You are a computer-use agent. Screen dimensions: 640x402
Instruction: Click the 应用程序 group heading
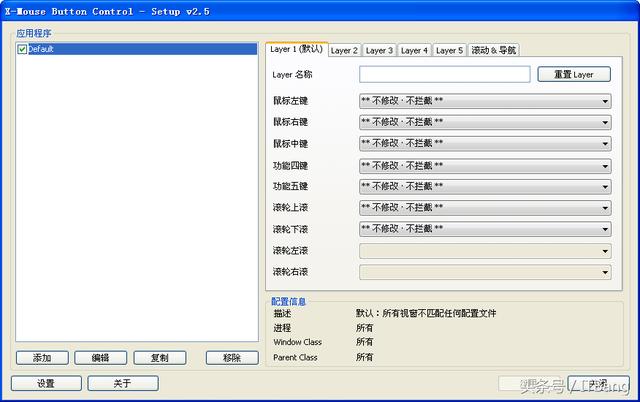34,33
